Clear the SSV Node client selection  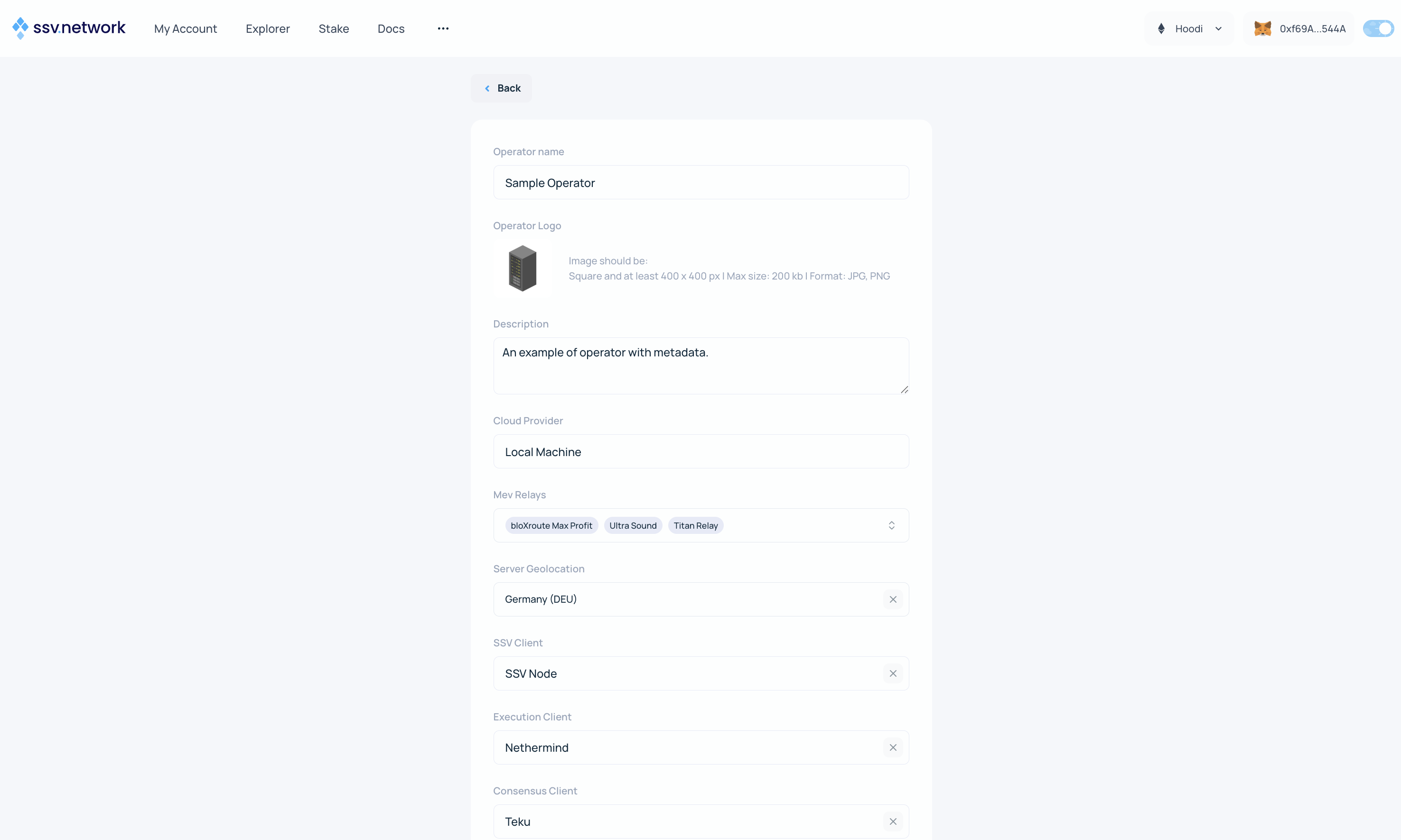point(893,673)
